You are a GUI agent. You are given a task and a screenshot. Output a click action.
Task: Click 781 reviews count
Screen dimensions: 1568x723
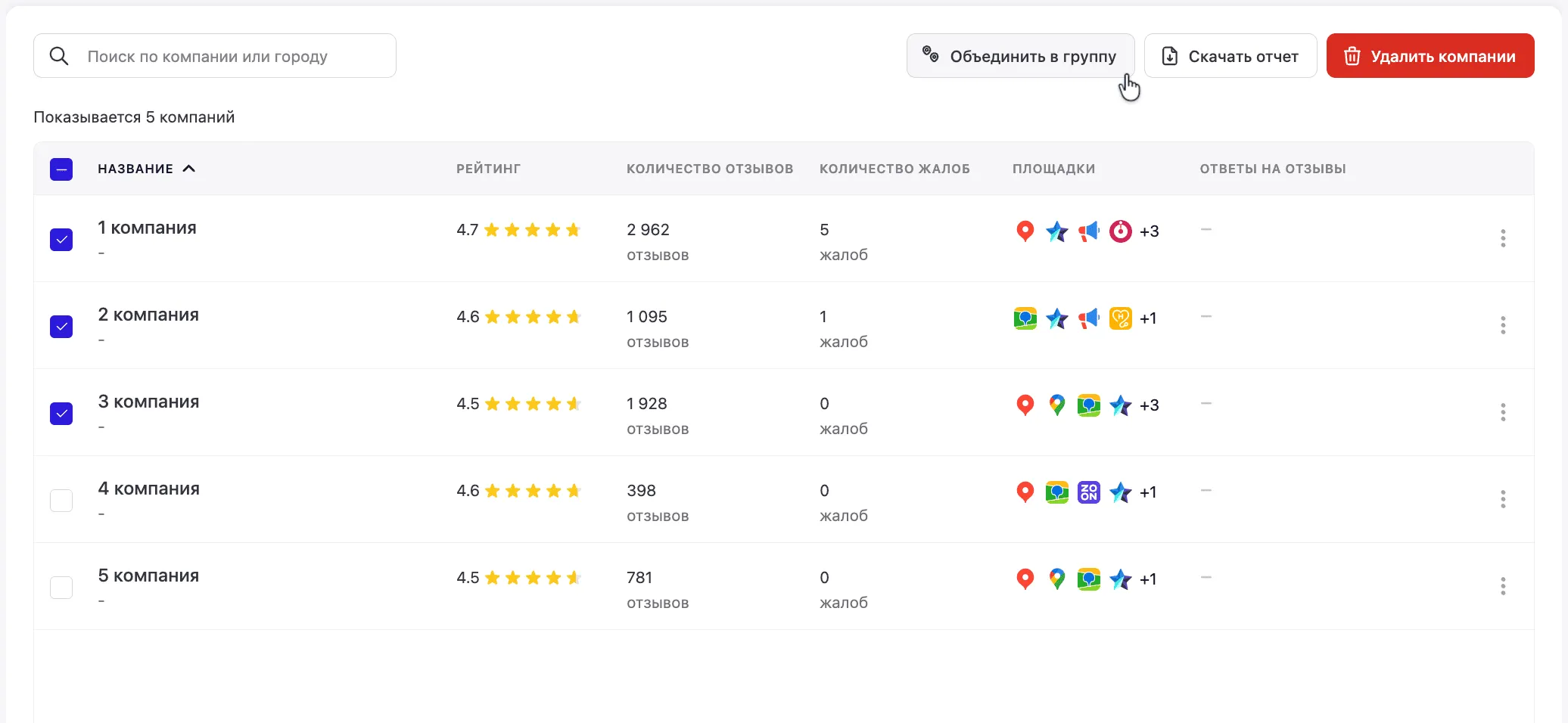point(639,578)
